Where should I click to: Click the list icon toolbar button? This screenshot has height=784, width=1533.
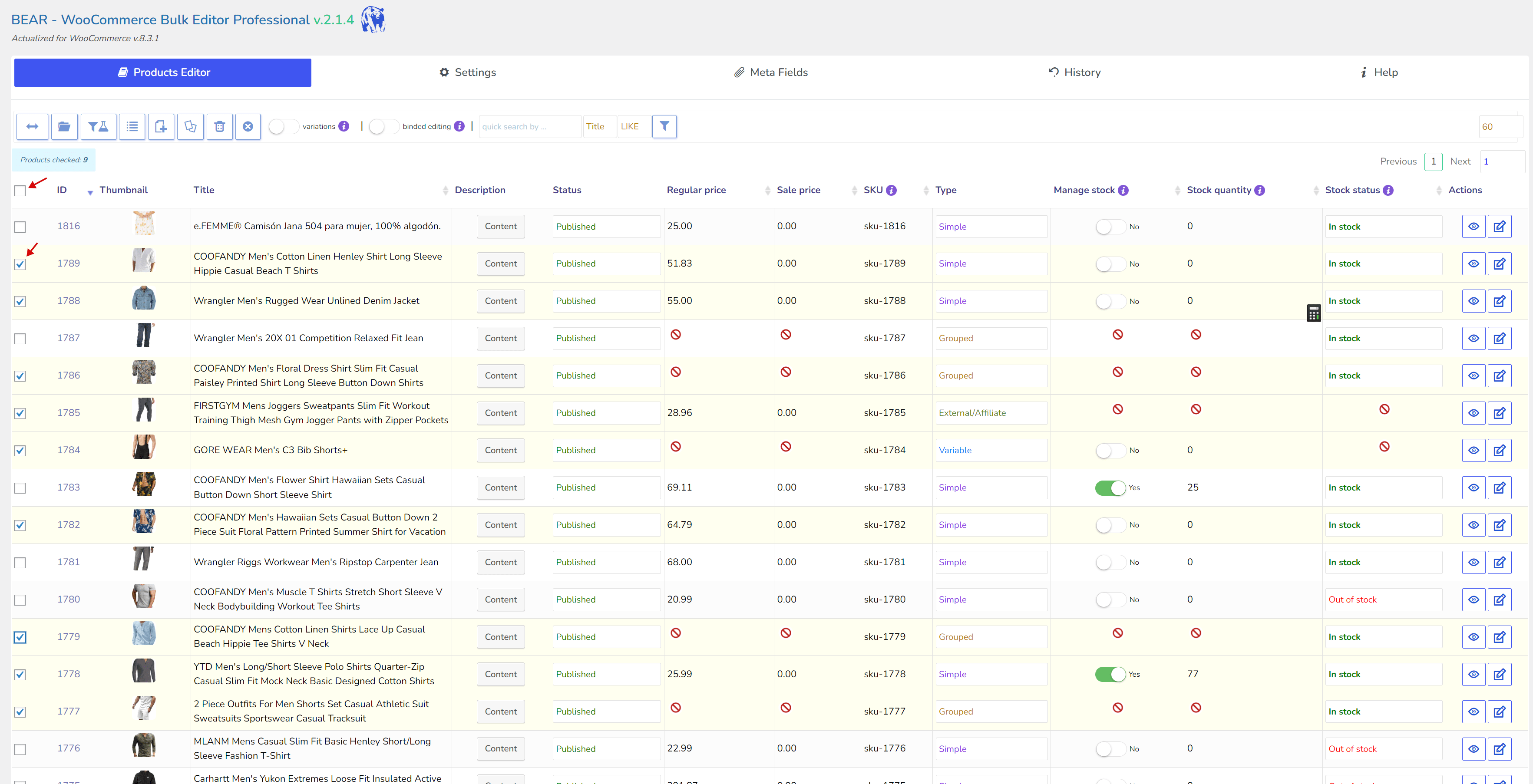[x=132, y=126]
